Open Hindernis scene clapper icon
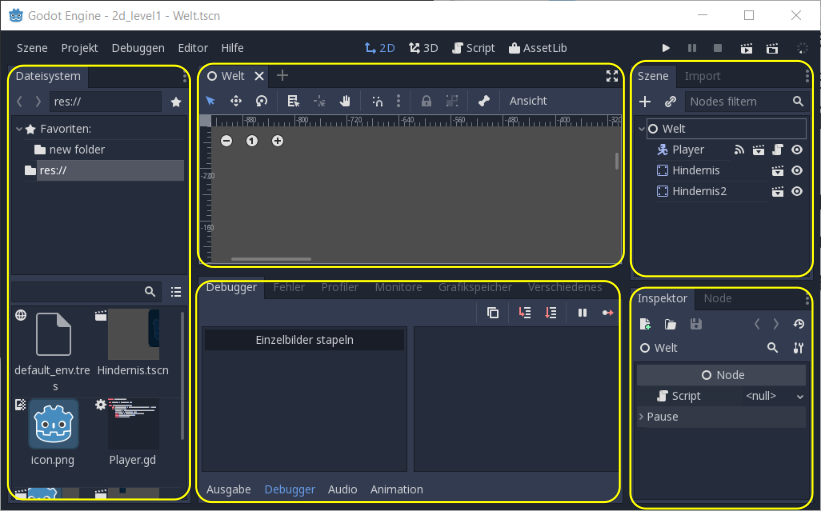 pyautogui.click(x=778, y=171)
